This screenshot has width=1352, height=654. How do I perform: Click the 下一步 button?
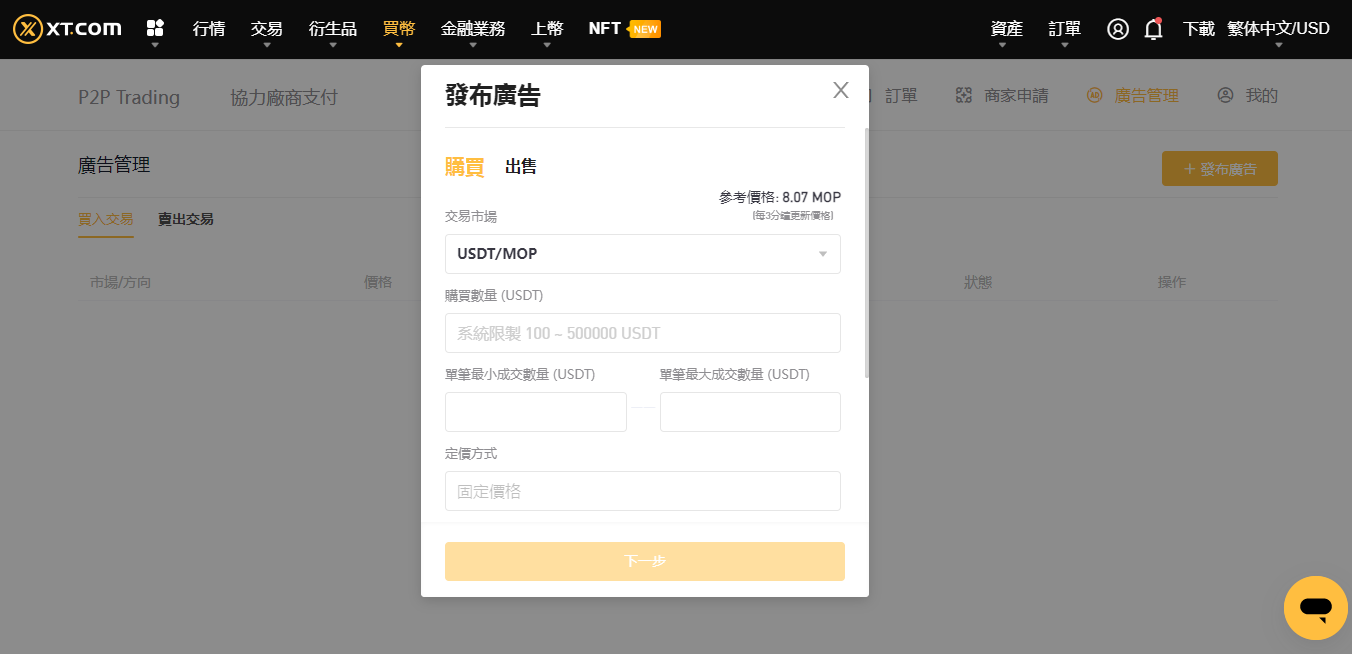(645, 561)
